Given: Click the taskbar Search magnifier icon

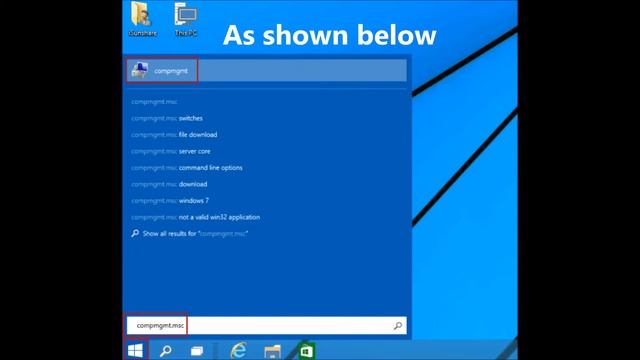Looking at the screenshot, I should tap(165, 351).
